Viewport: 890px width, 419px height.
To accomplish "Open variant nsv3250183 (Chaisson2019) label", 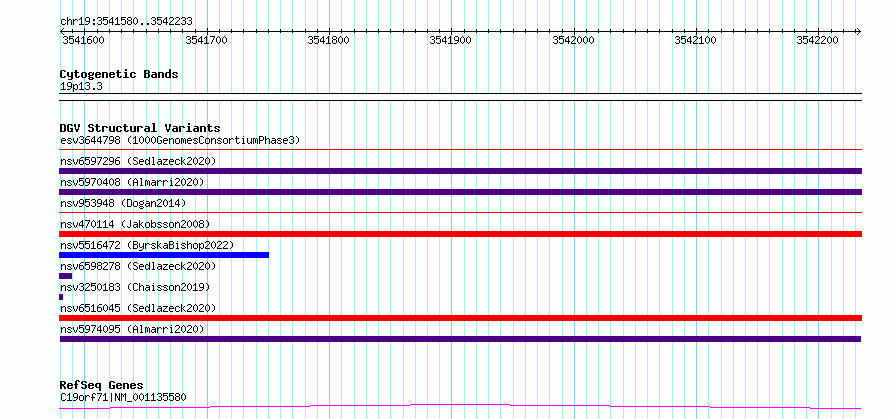I will pyautogui.click(x=135, y=287).
